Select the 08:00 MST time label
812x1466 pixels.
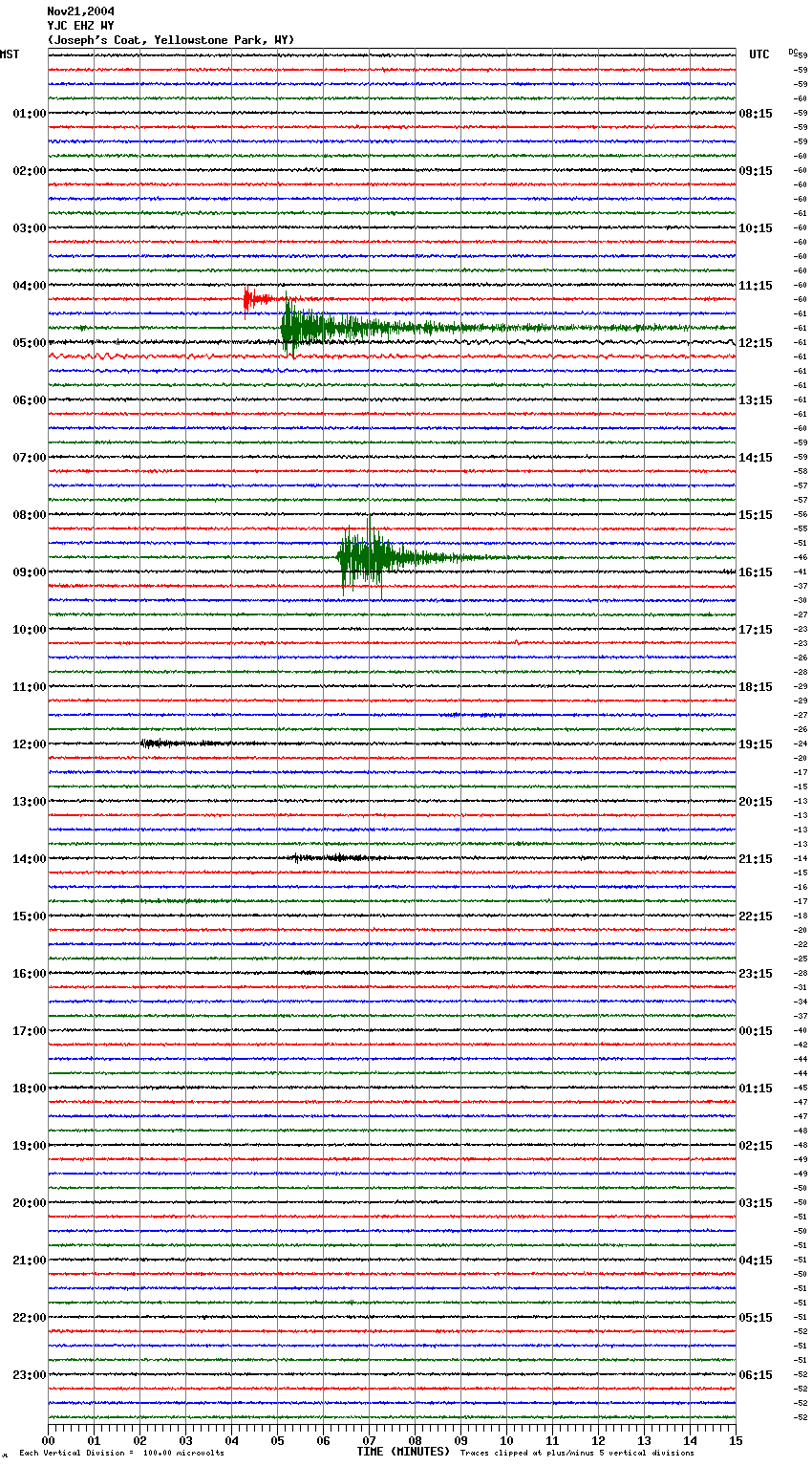[30, 515]
